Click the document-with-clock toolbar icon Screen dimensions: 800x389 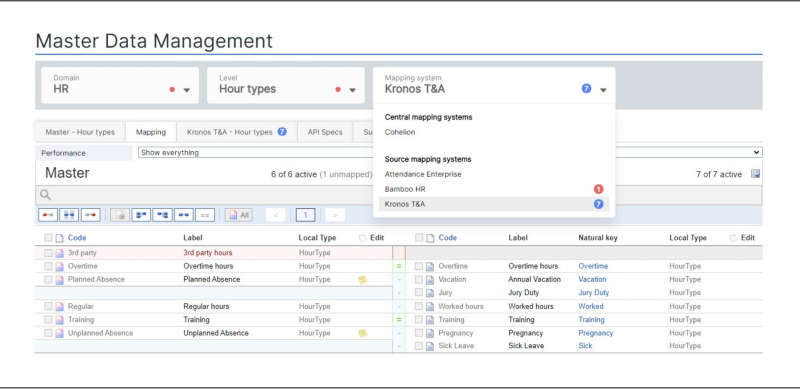tap(120, 215)
